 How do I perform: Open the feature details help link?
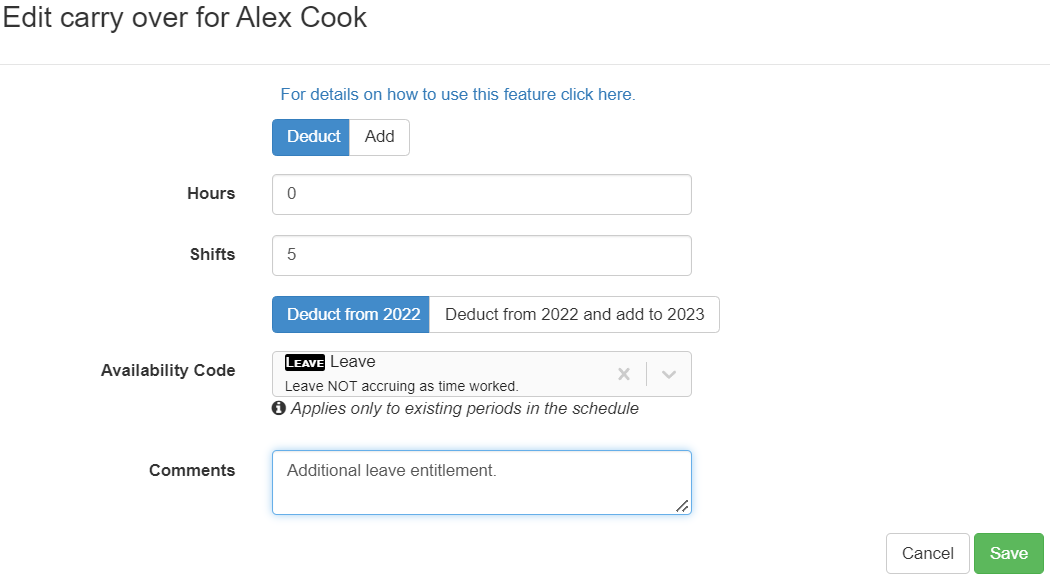click(x=458, y=94)
